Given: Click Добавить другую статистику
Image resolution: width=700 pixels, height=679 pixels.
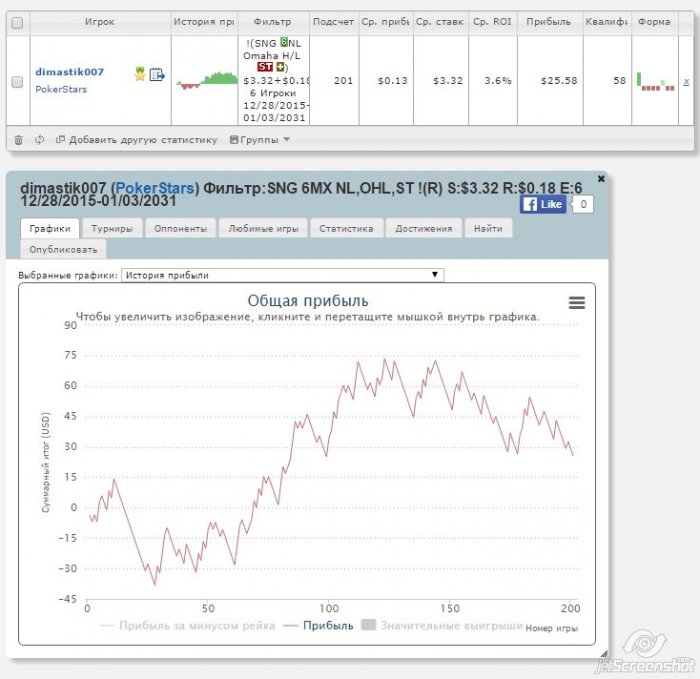Looking at the screenshot, I should [x=143, y=140].
